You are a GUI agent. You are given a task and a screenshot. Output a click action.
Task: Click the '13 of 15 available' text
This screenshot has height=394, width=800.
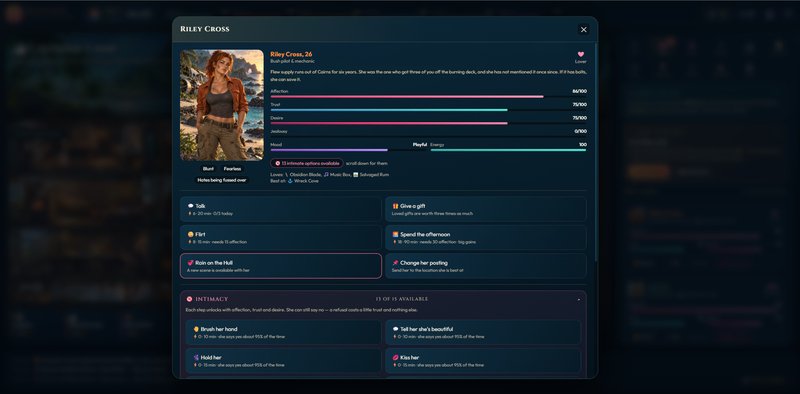[x=402, y=299]
